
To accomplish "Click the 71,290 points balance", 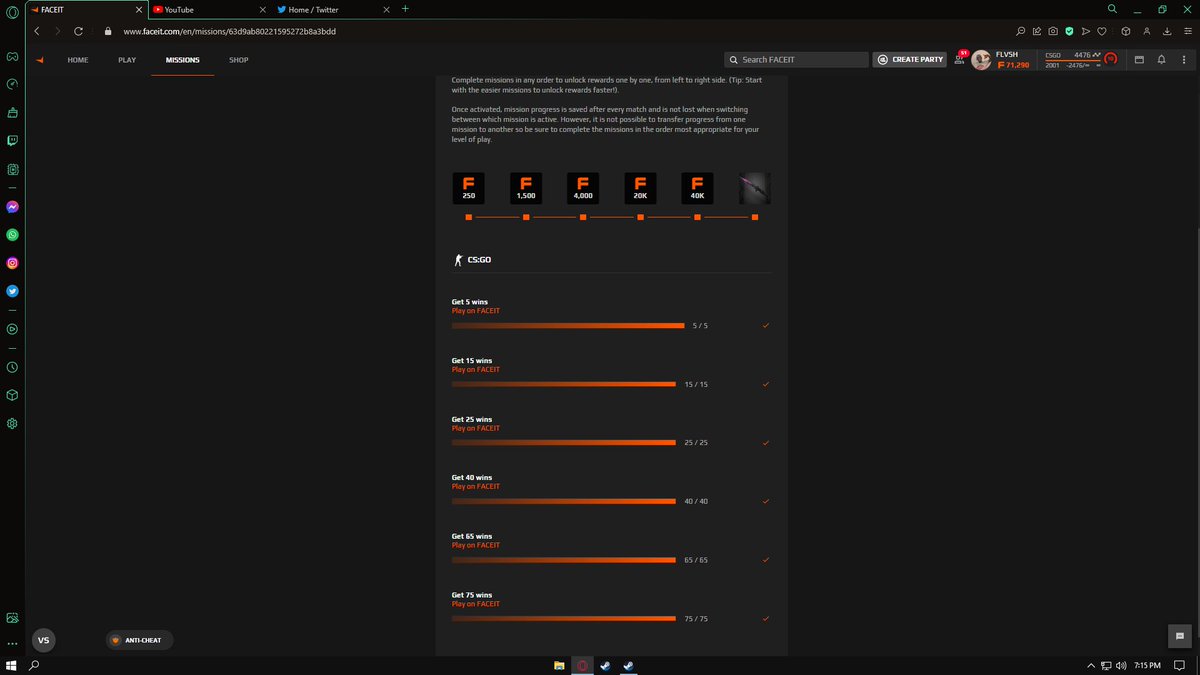I will point(1013,65).
